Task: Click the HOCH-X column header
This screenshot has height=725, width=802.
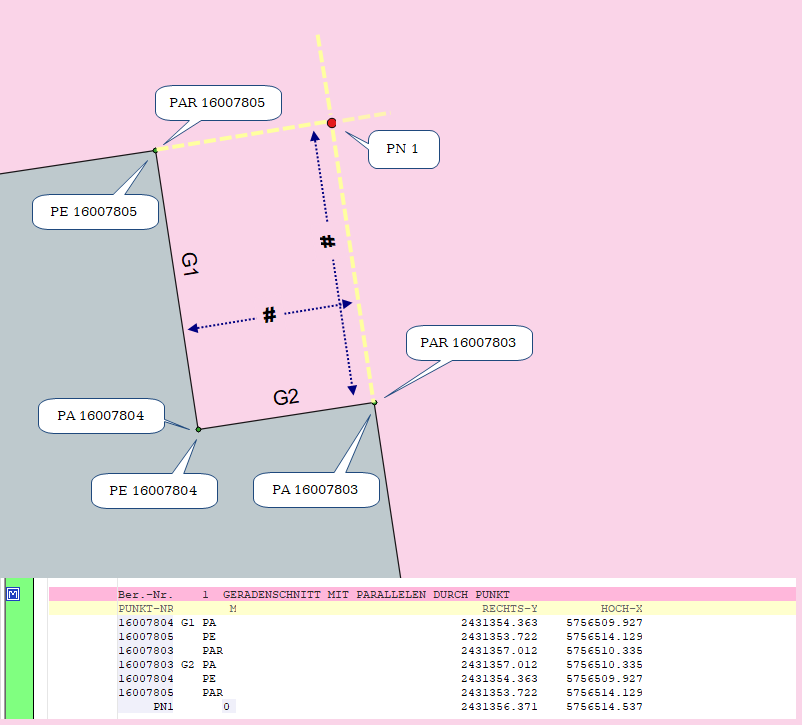Action: point(621,609)
